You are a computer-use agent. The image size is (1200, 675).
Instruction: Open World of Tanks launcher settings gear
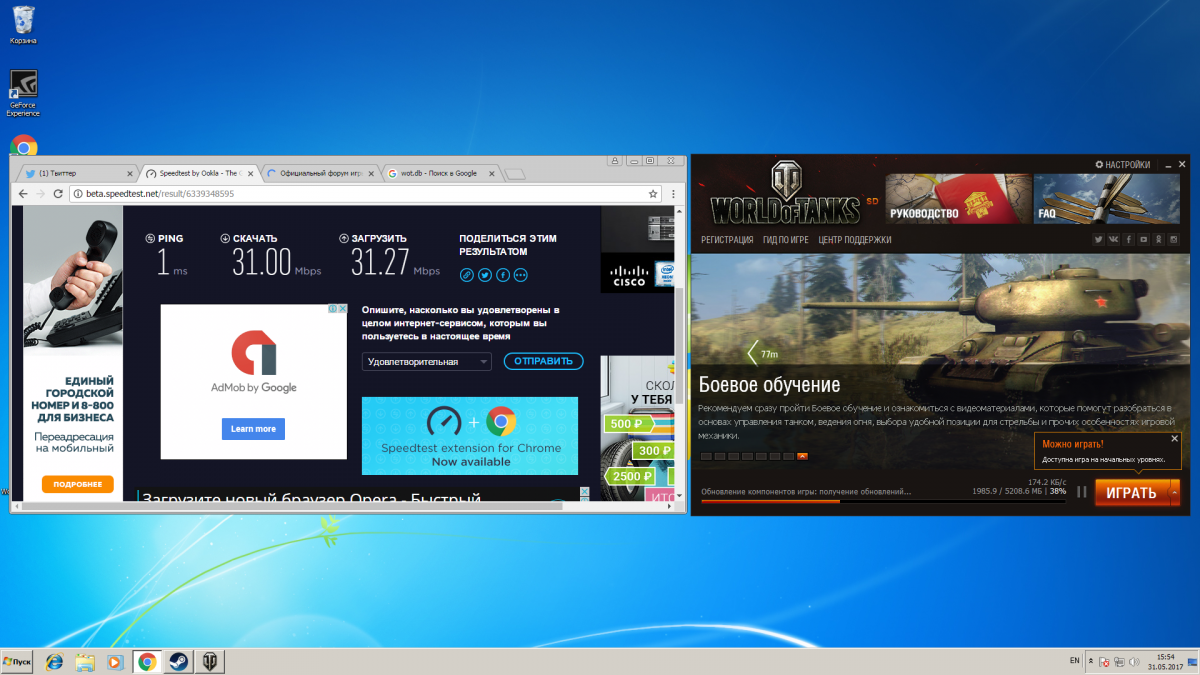point(1099,164)
